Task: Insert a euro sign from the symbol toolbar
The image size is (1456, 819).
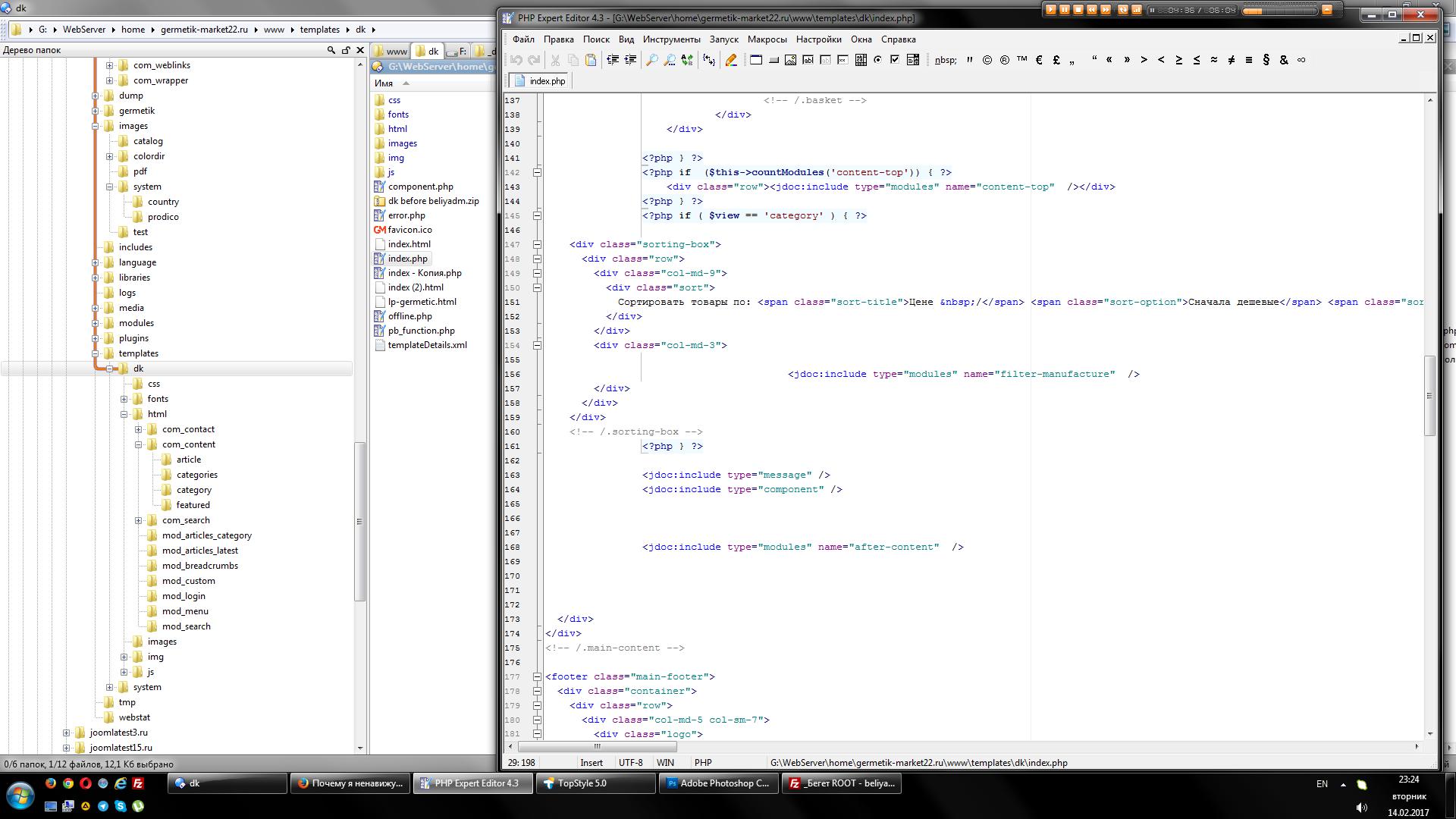Action: click(1039, 60)
